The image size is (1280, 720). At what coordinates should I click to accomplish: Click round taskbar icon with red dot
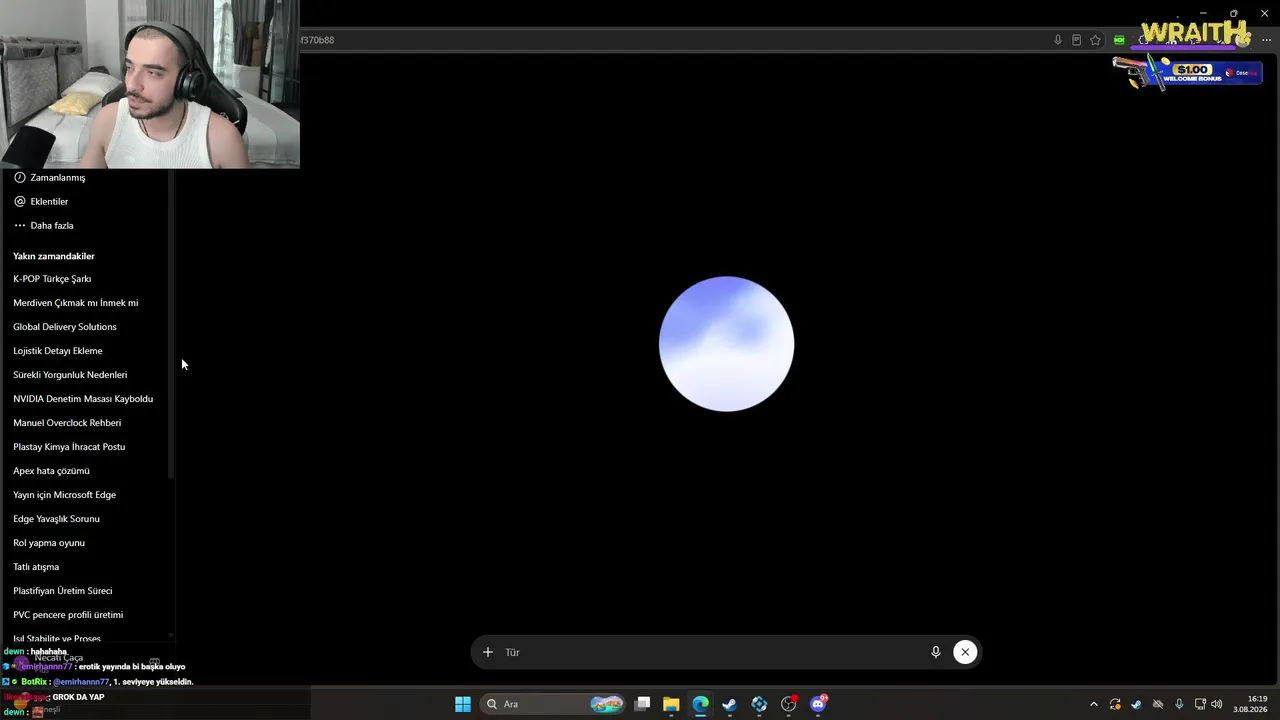click(789, 704)
